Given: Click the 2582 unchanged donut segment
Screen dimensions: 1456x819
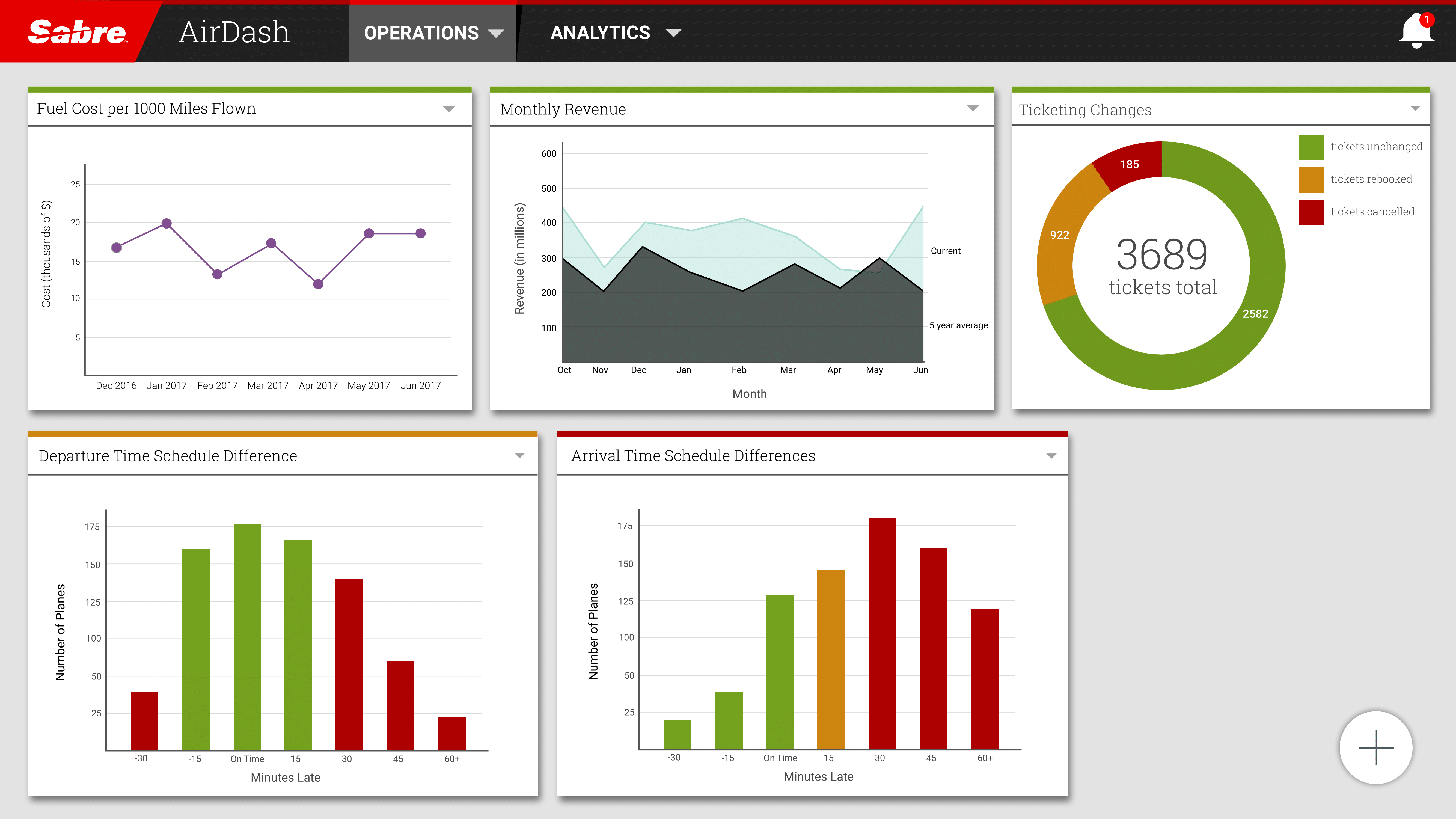Looking at the screenshot, I should click(1255, 314).
